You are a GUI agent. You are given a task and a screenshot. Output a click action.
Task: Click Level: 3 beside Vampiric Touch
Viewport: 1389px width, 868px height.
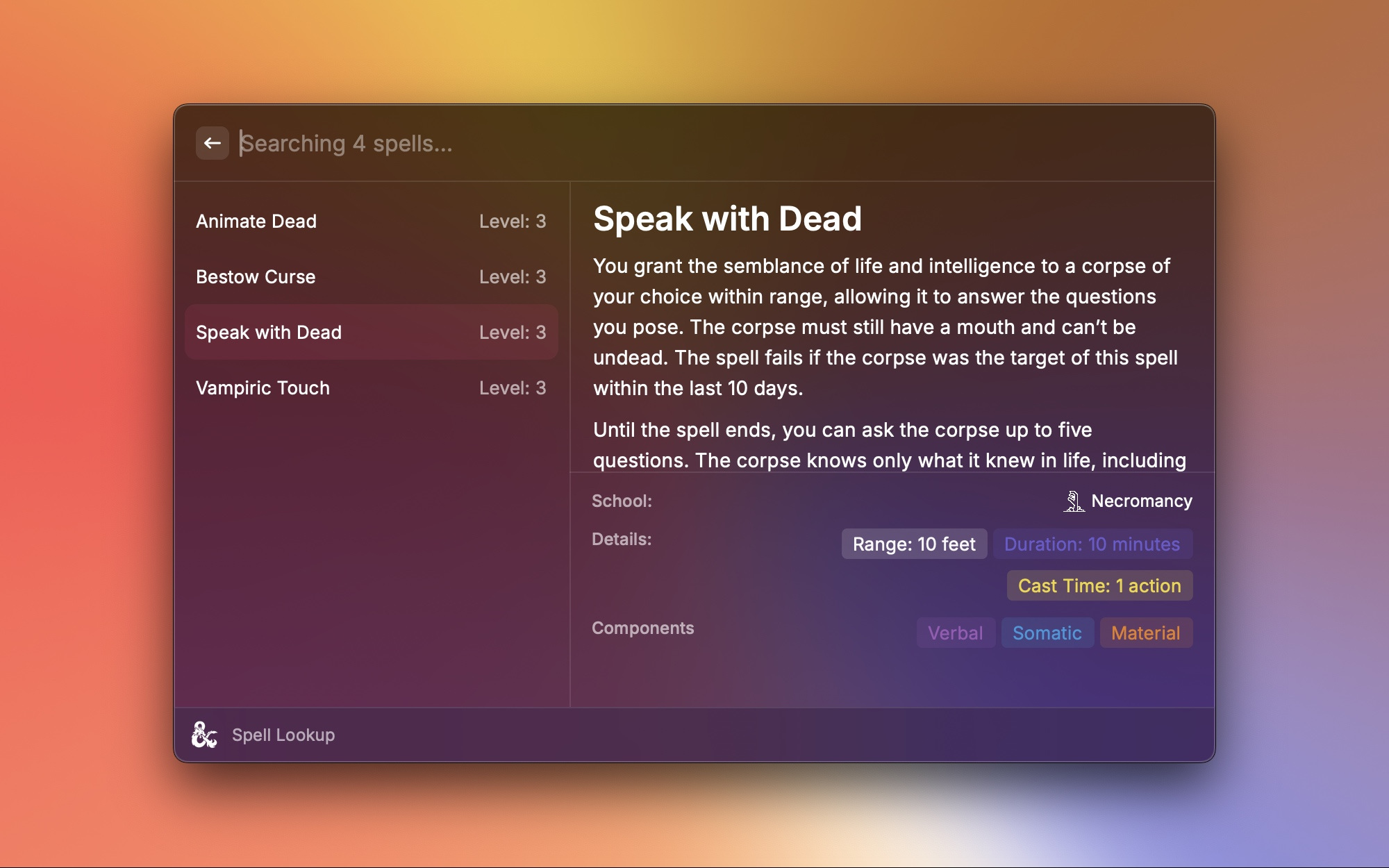click(x=513, y=387)
